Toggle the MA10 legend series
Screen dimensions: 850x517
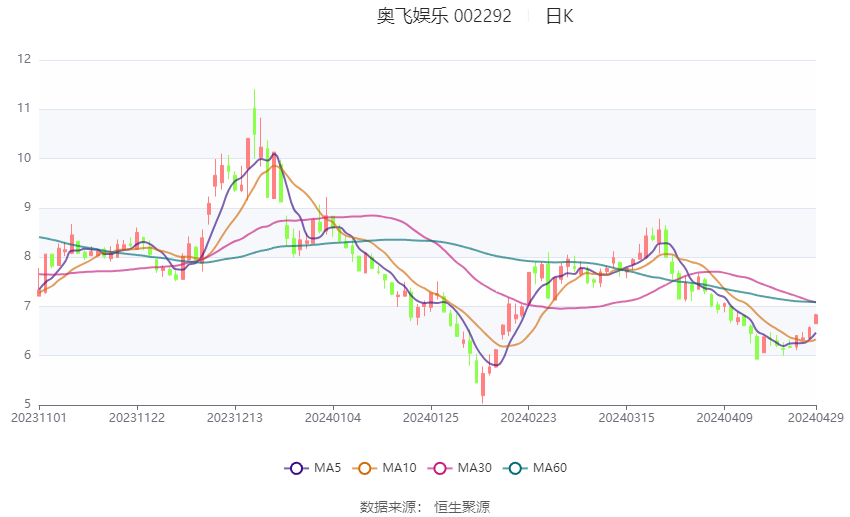[384, 468]
